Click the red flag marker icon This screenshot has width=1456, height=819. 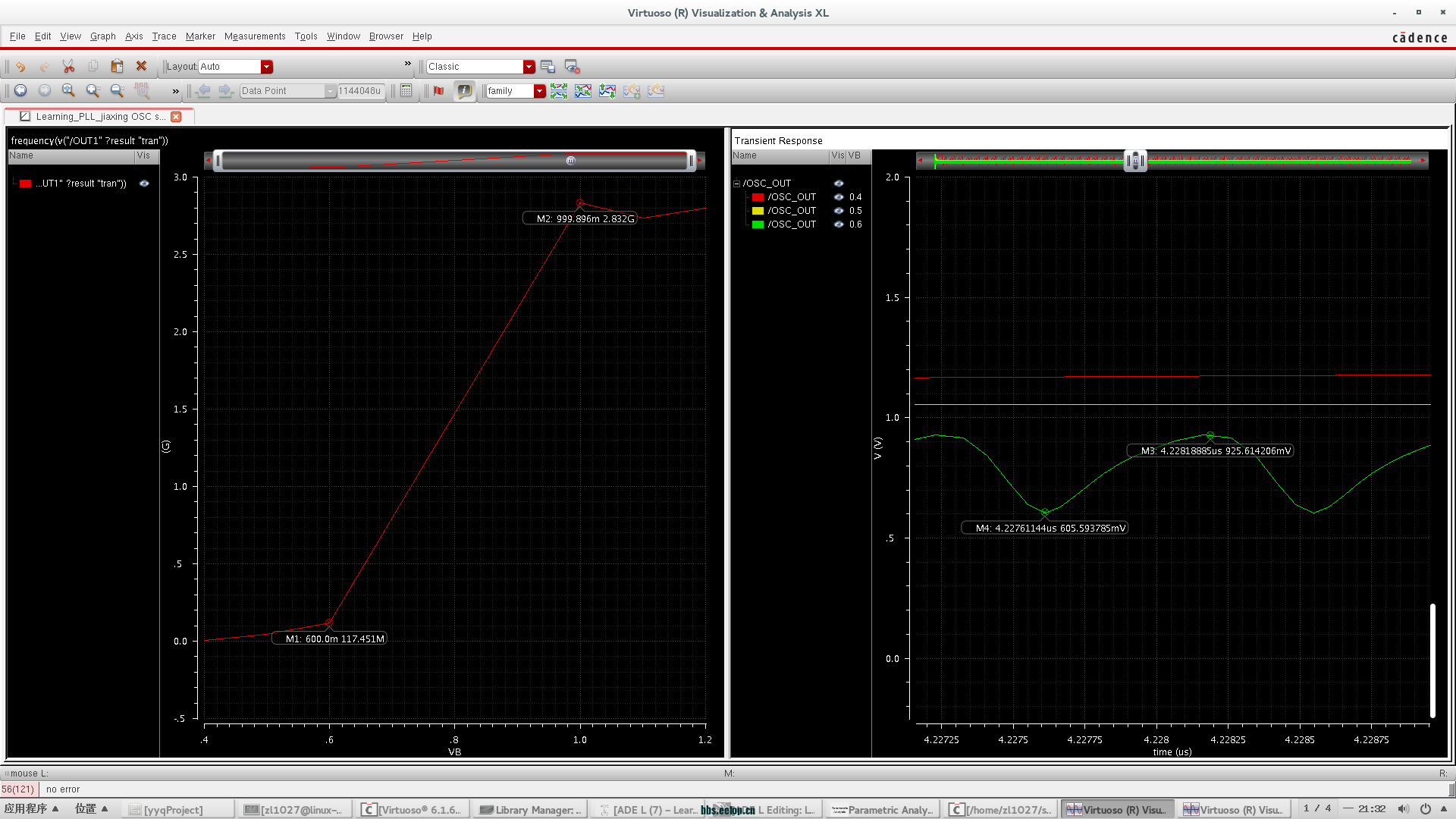tap(439, 91)
